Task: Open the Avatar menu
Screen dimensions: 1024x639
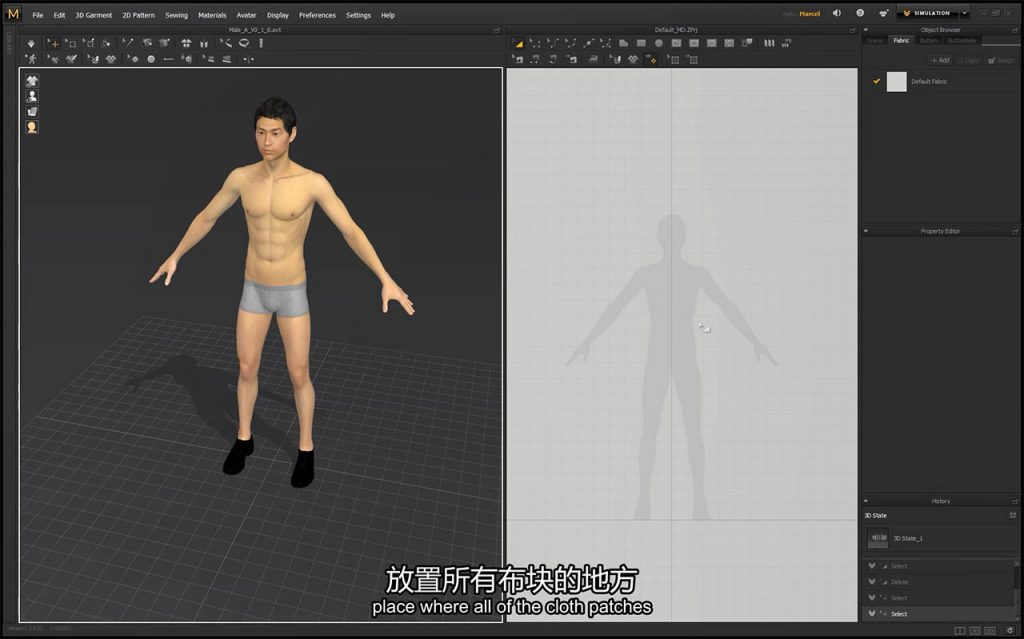Action: tap(246, 15)
